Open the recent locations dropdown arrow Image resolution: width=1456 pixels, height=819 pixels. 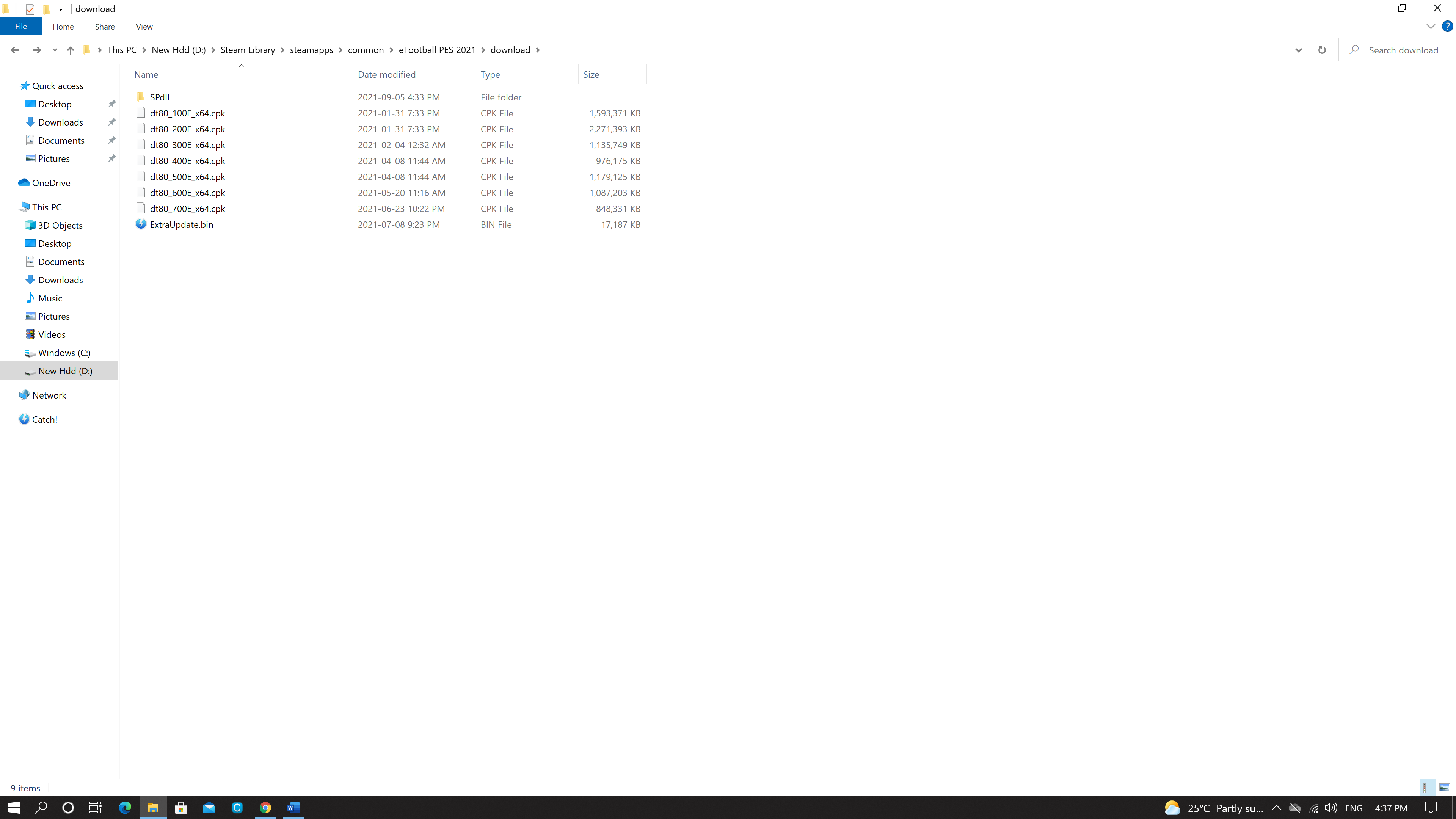pos(55,50)
